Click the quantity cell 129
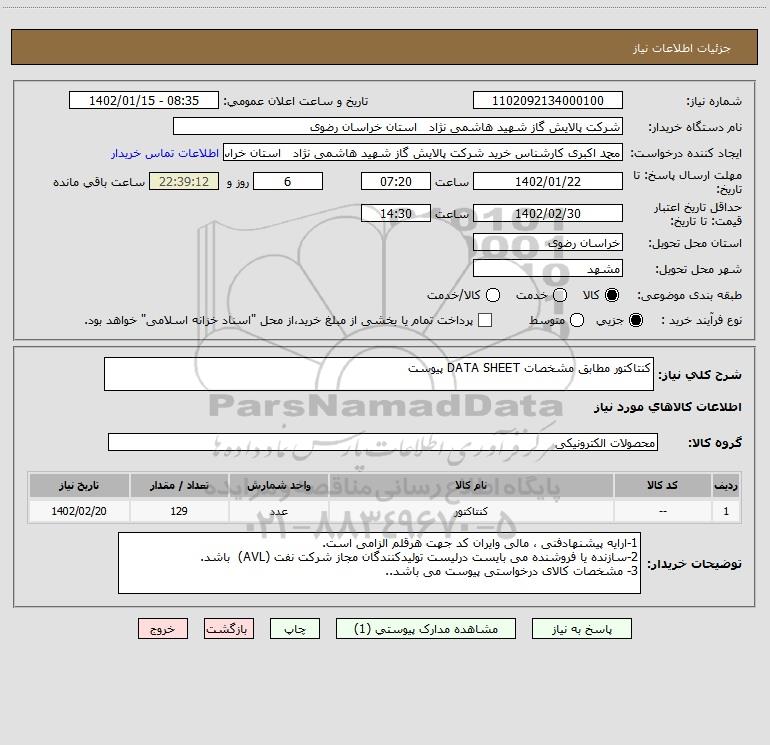 click(179, 511)
